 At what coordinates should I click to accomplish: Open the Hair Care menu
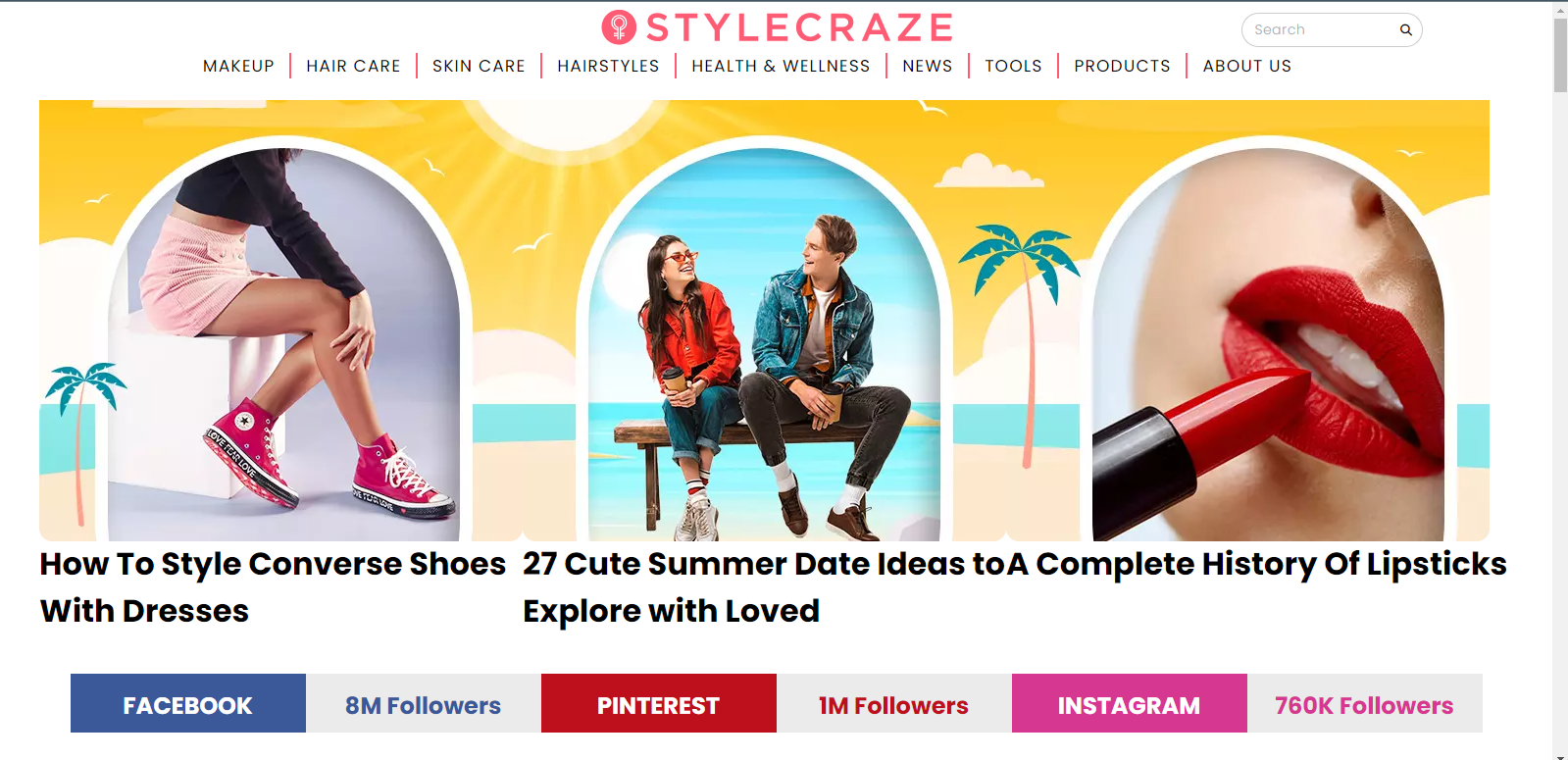click(x=353, y=66)
